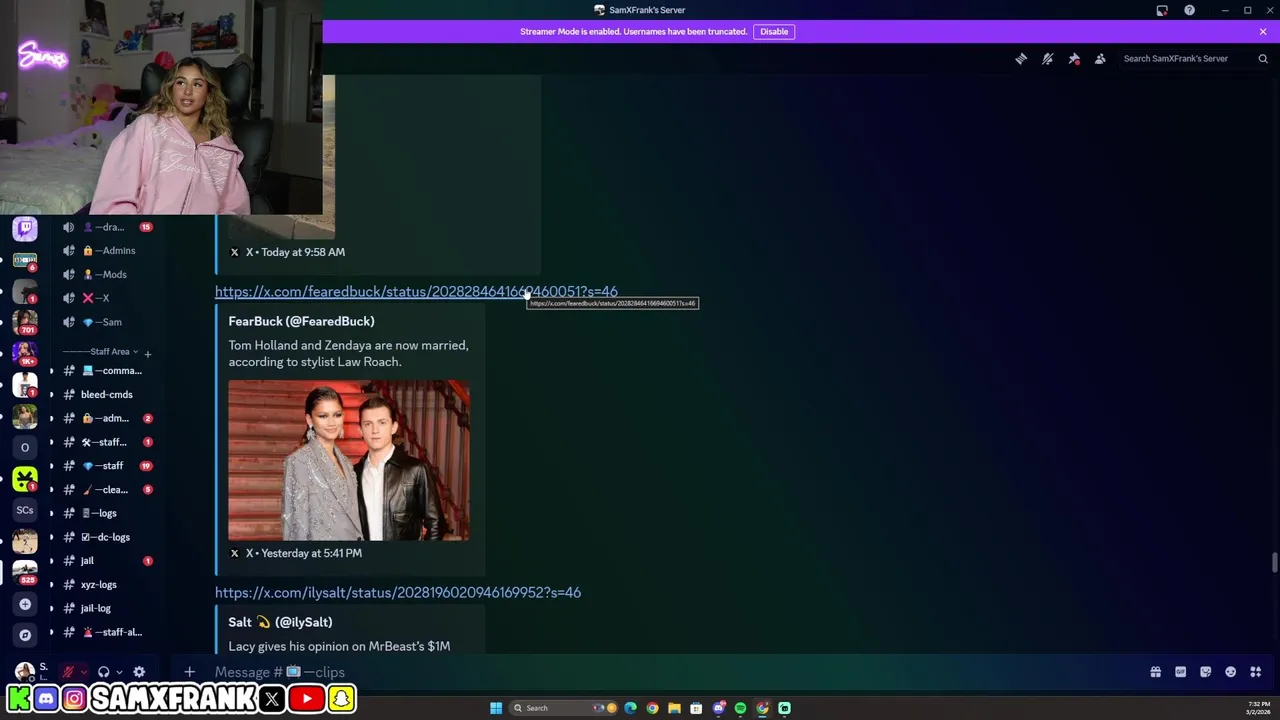The width and height of the screenshot is (1280, 720).
Task: Open the 'O' server icon
Action: pyautogui.click(x=25, y=447)
